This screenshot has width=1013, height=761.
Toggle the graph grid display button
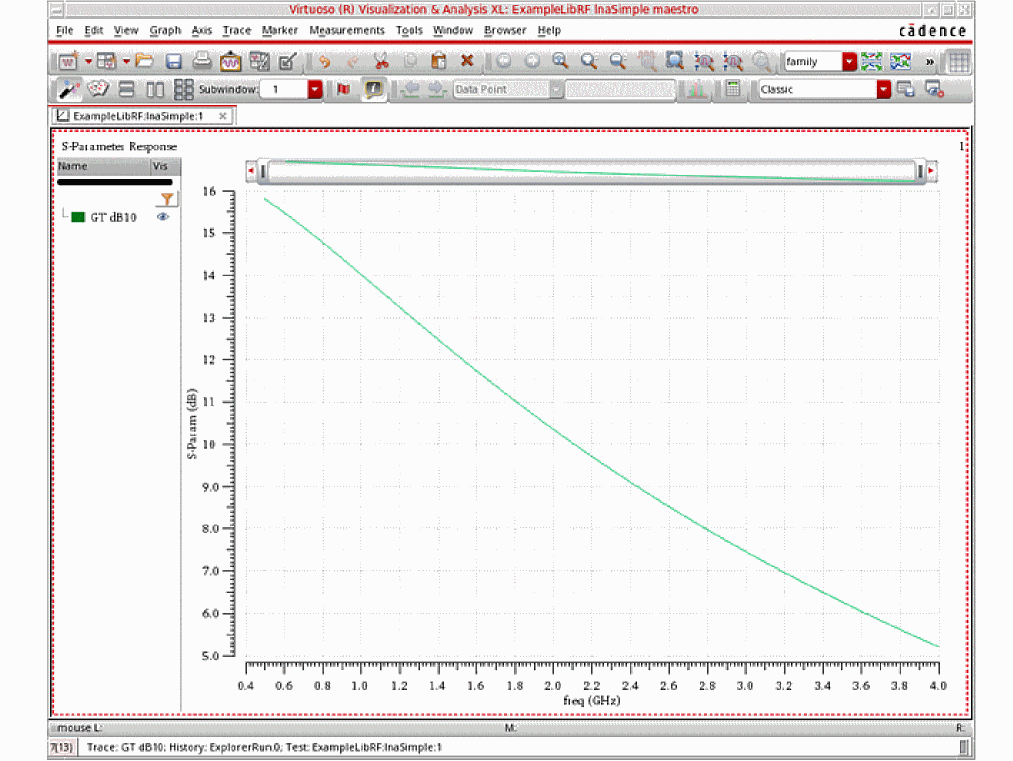tap(958, 61)
